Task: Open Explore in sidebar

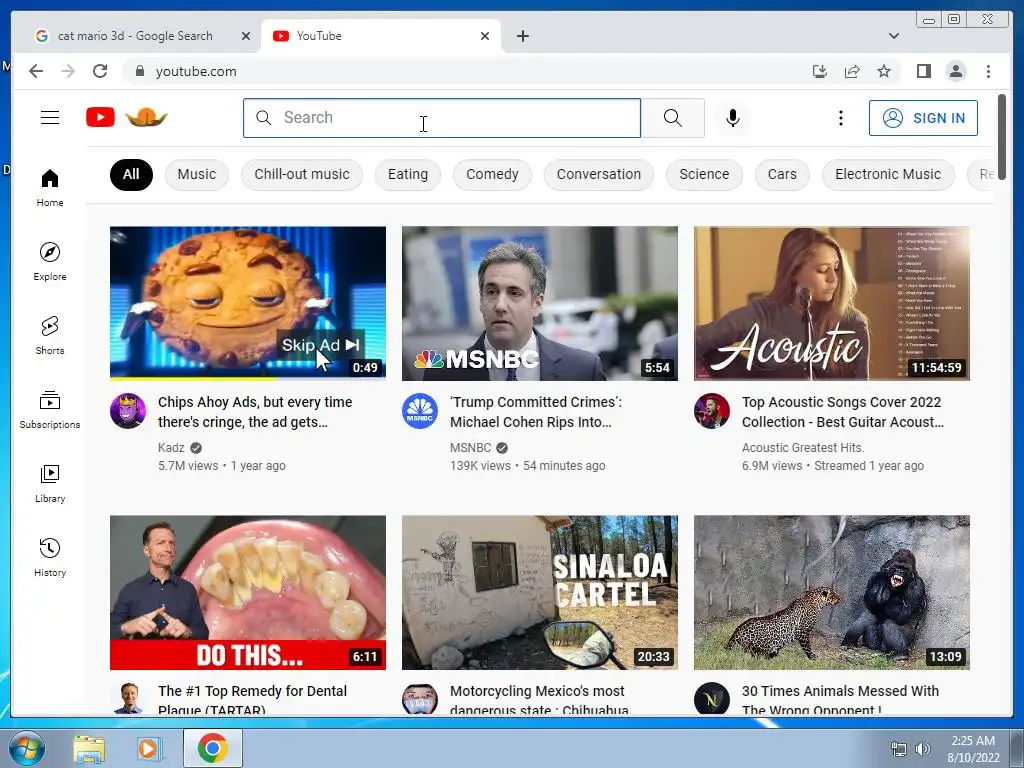Action: tap(50, 262)
